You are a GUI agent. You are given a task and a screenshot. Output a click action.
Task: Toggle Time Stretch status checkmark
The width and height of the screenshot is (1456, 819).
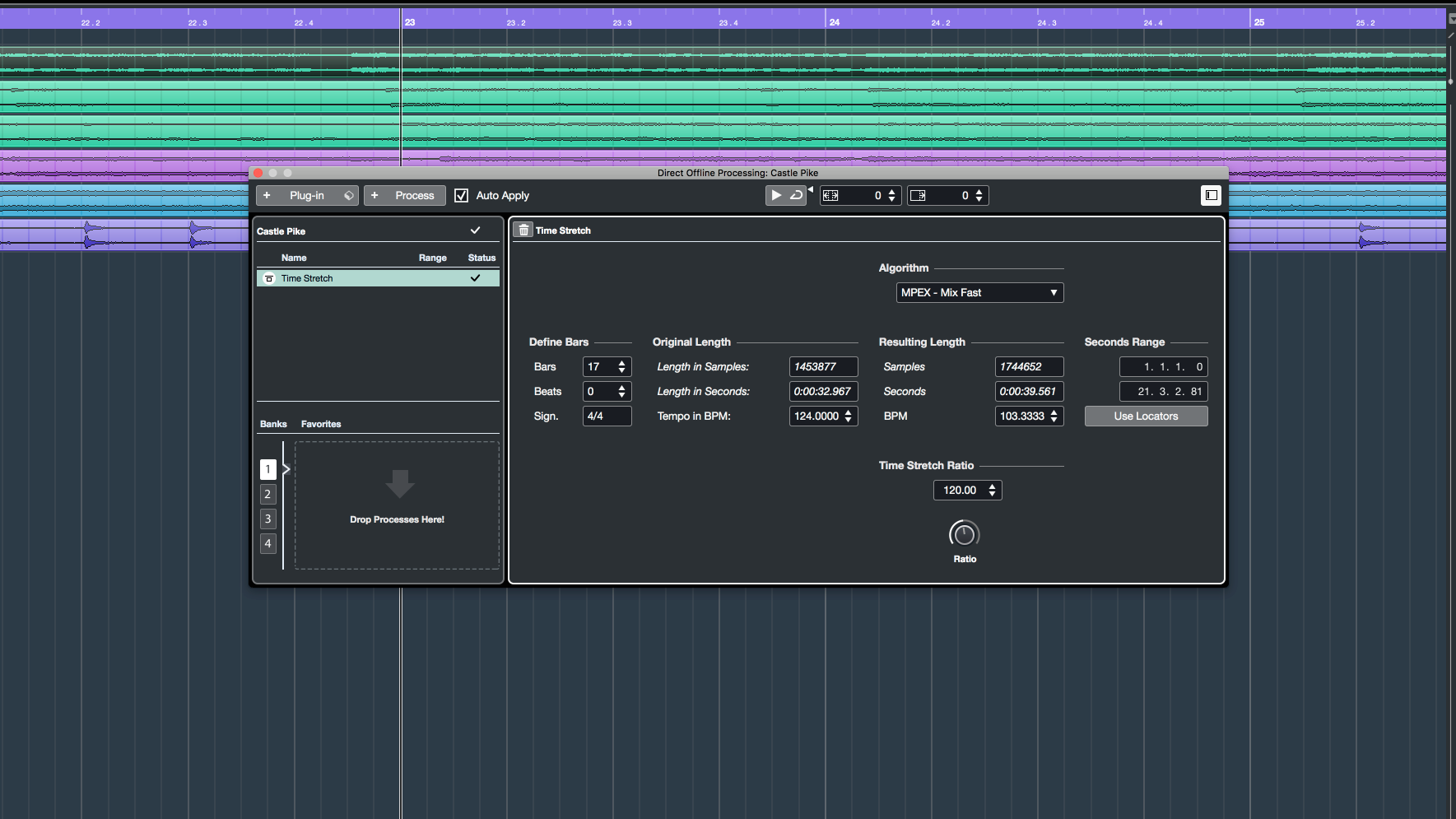tap(475, 278)
